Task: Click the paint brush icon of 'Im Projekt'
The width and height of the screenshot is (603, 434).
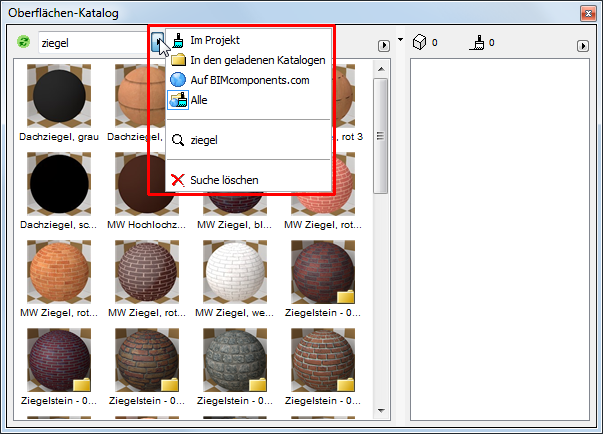Action: [178, 40]
